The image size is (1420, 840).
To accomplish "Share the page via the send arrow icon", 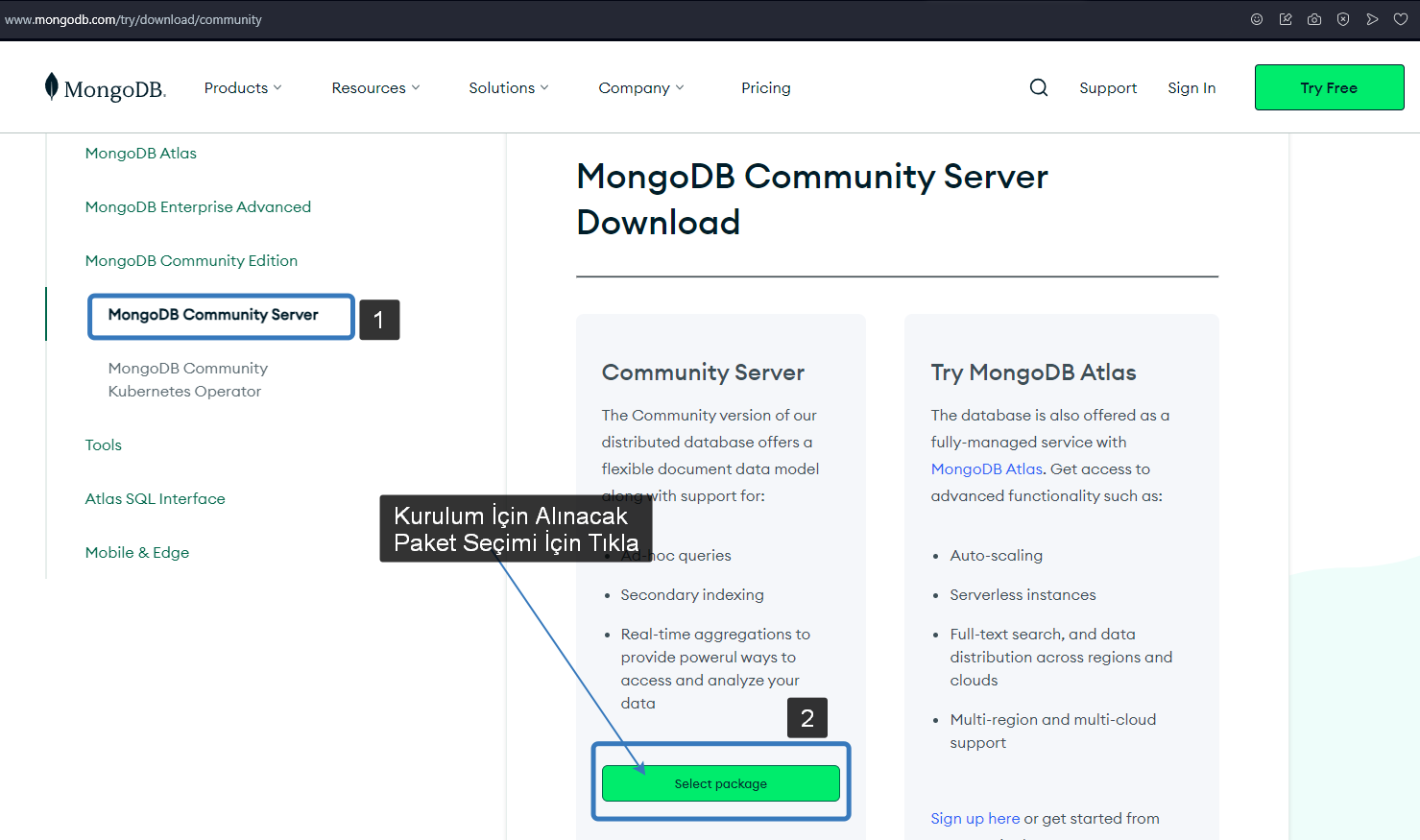I will pos(1372,18).
